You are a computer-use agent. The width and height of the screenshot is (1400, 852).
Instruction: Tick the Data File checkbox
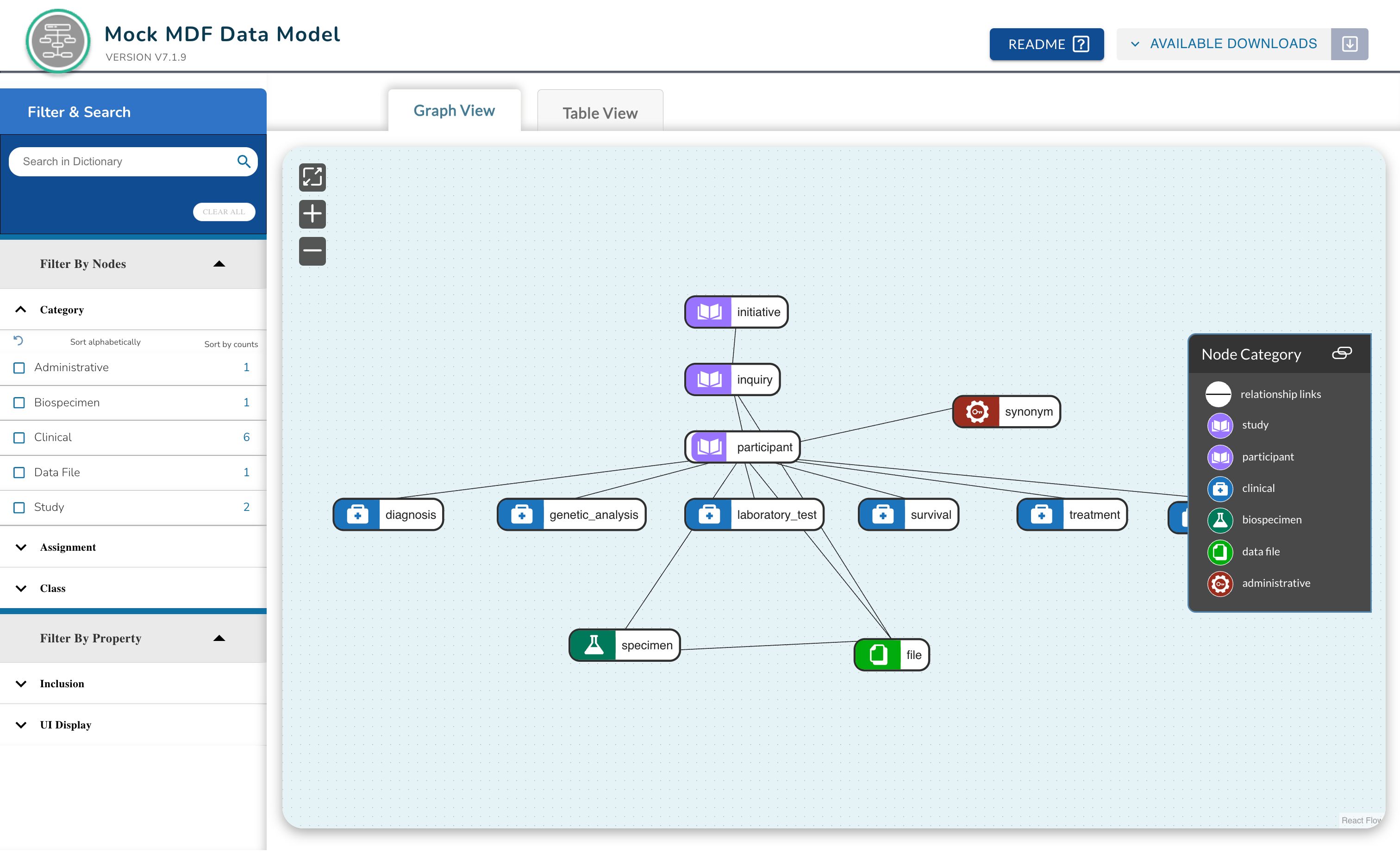coord(19,473)
